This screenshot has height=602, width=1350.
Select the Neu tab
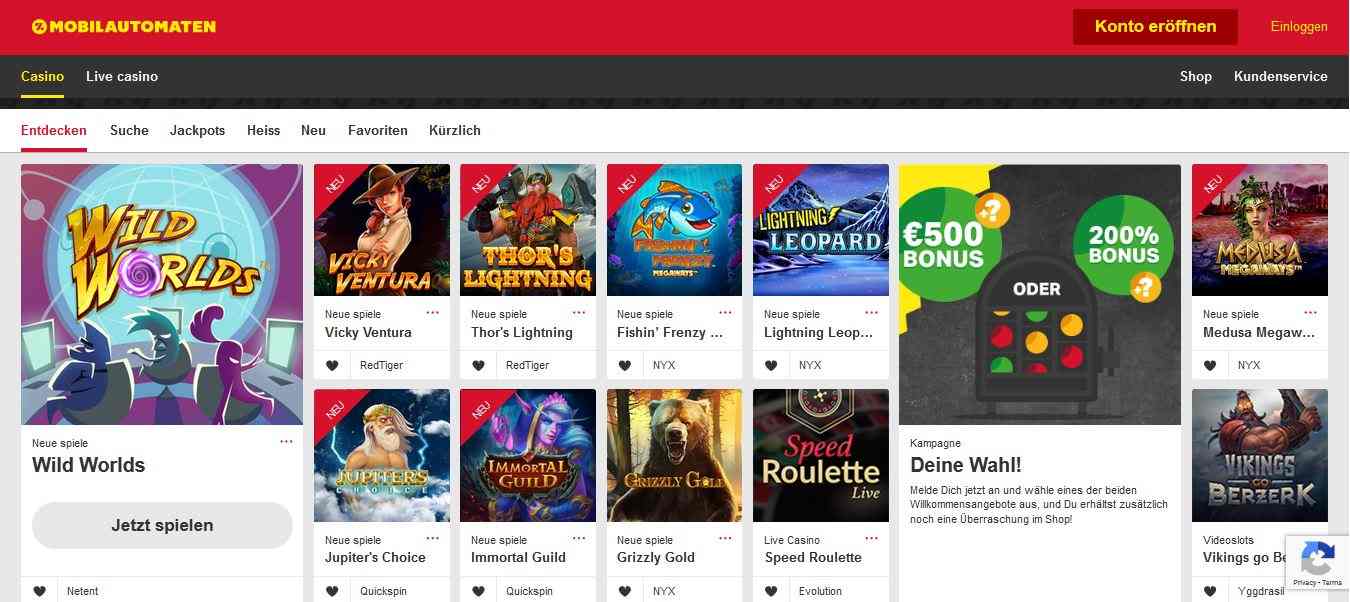(x=313, y=130)
